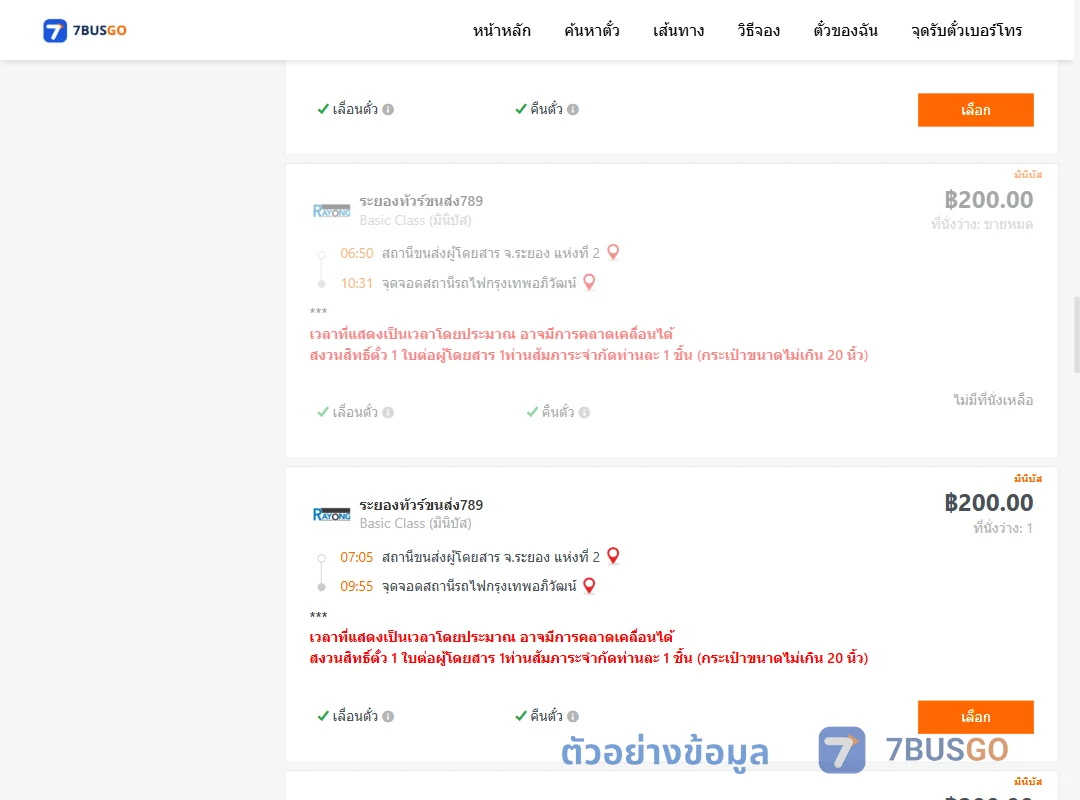Click the orange มินิบัส tag on the 07:05 trip card

tap(1028, 478)
